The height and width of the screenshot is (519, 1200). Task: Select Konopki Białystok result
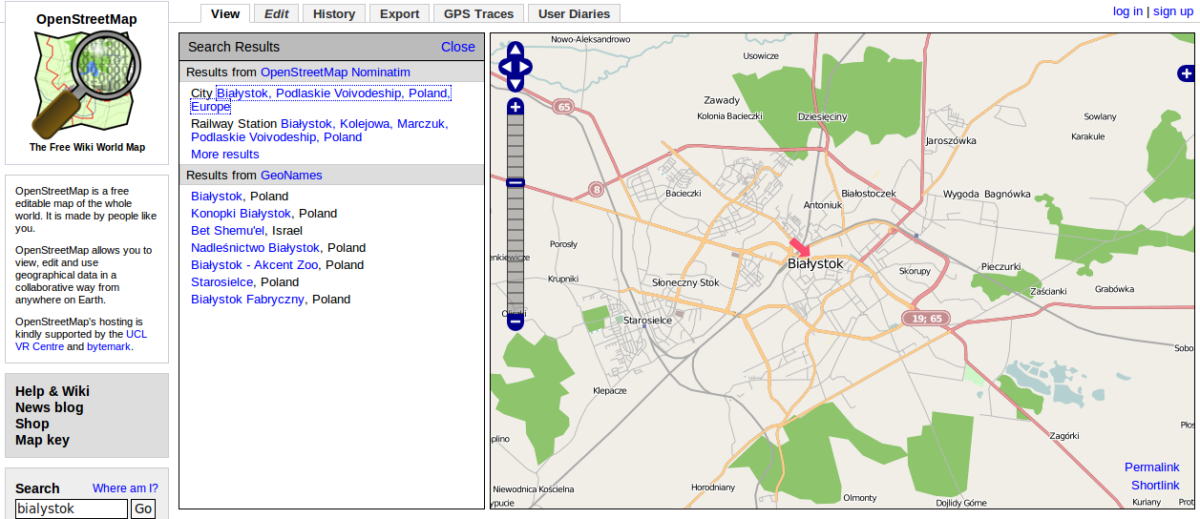[x=241, y=213]
